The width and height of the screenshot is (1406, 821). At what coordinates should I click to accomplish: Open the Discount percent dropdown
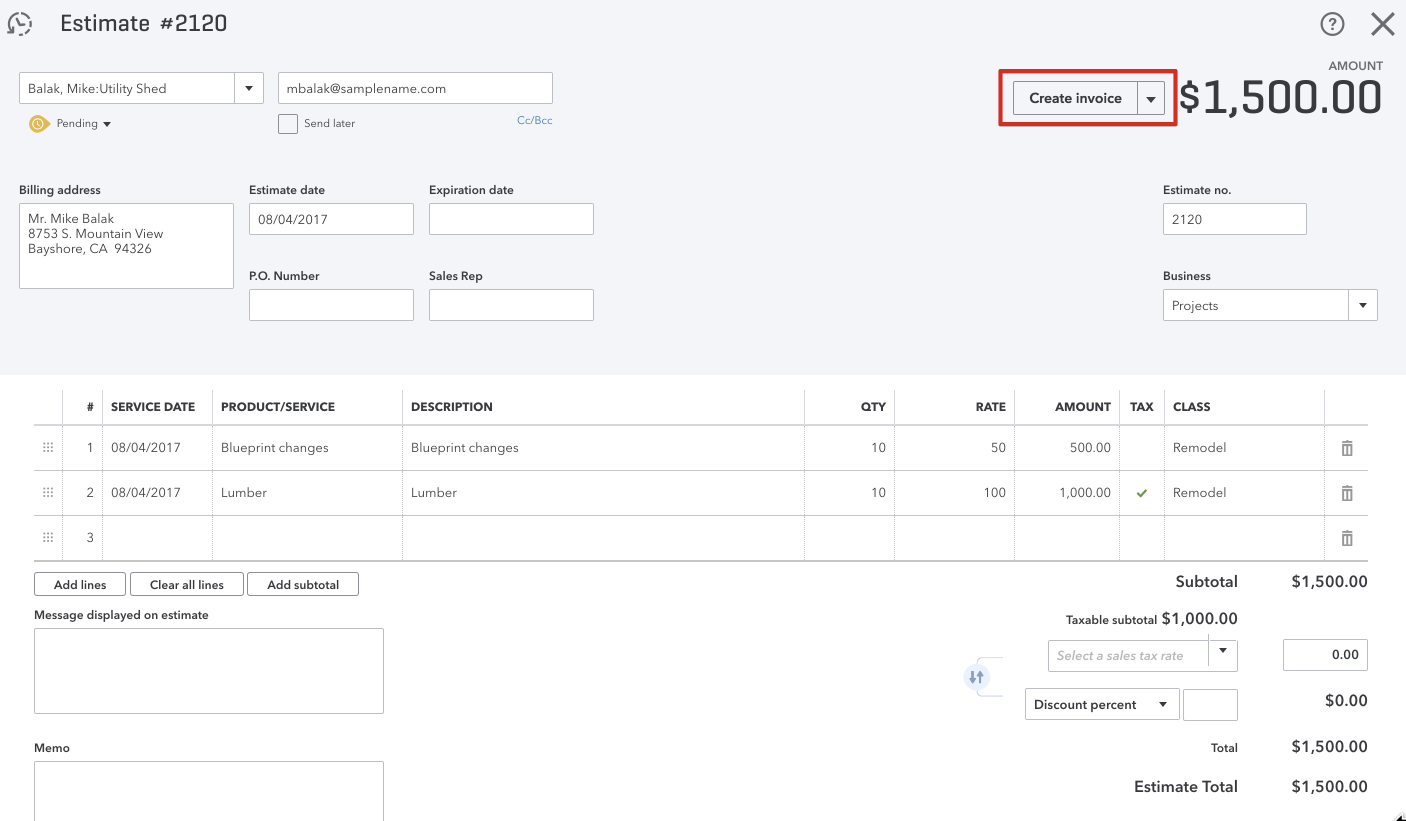[x=1102, y=705]
